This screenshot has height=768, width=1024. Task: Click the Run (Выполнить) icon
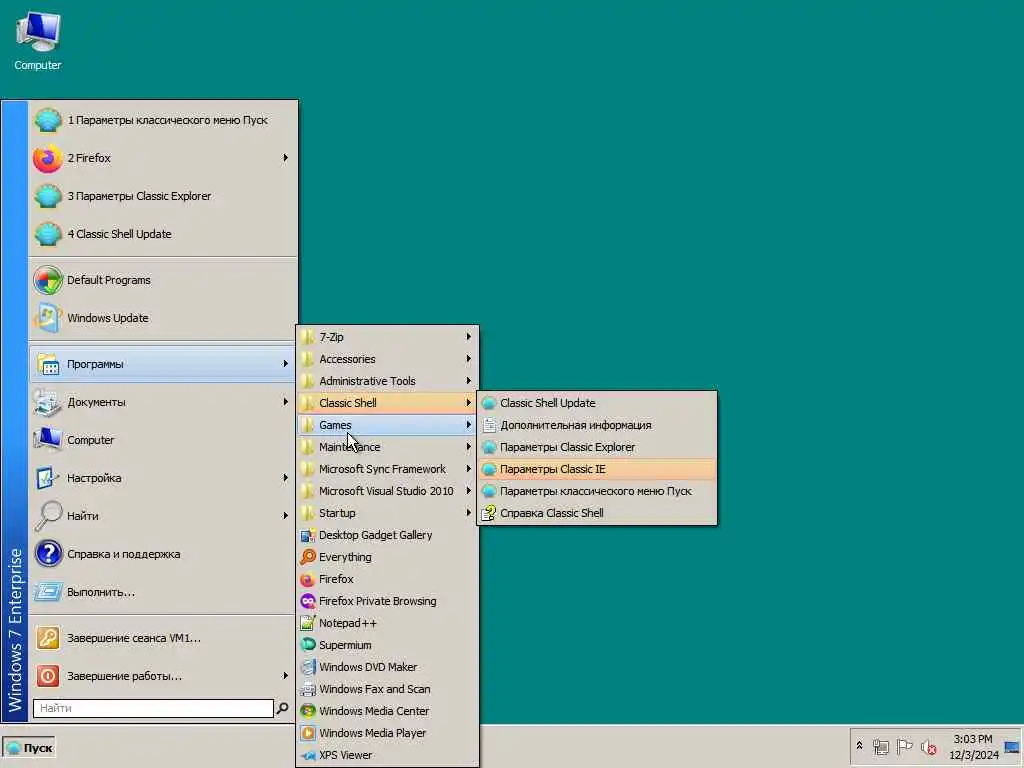tap(48, 592)
